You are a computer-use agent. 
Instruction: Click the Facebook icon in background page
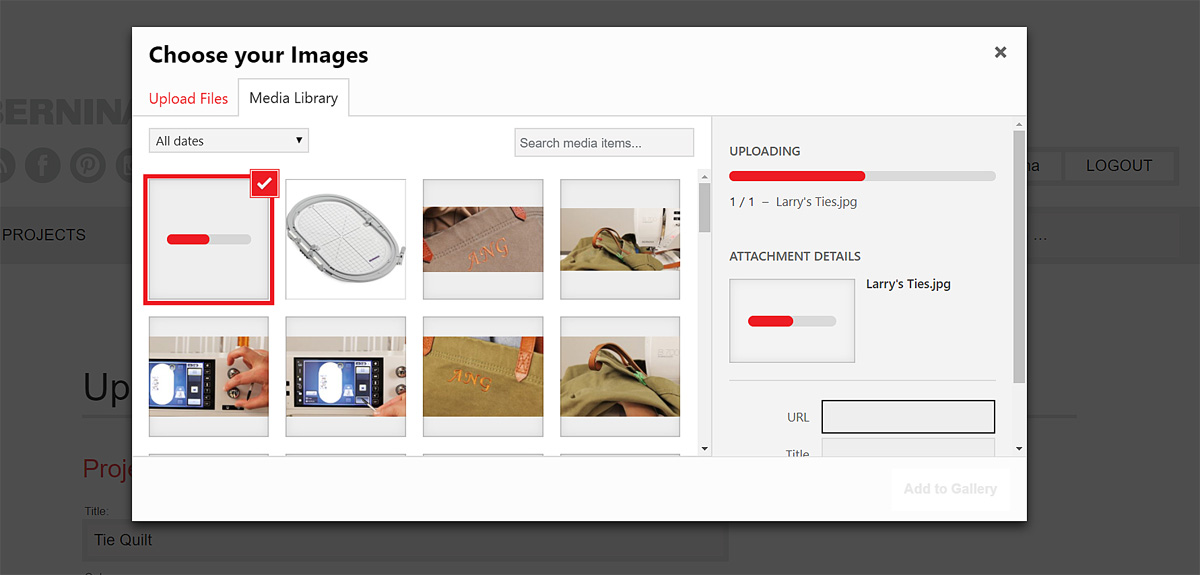click(x=42, y=165)
